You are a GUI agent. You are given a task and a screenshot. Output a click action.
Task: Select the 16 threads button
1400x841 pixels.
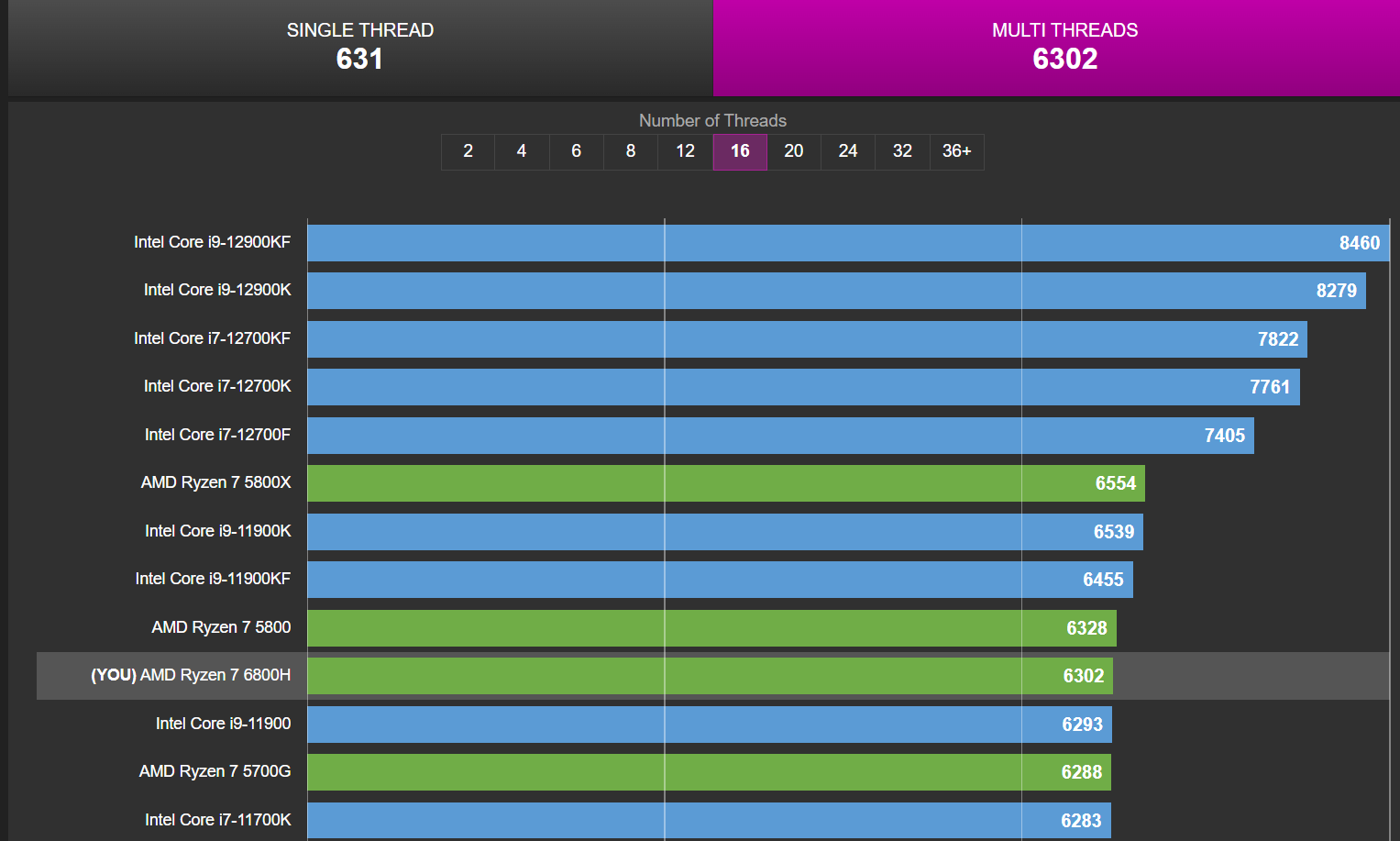(x=740, y=151)
